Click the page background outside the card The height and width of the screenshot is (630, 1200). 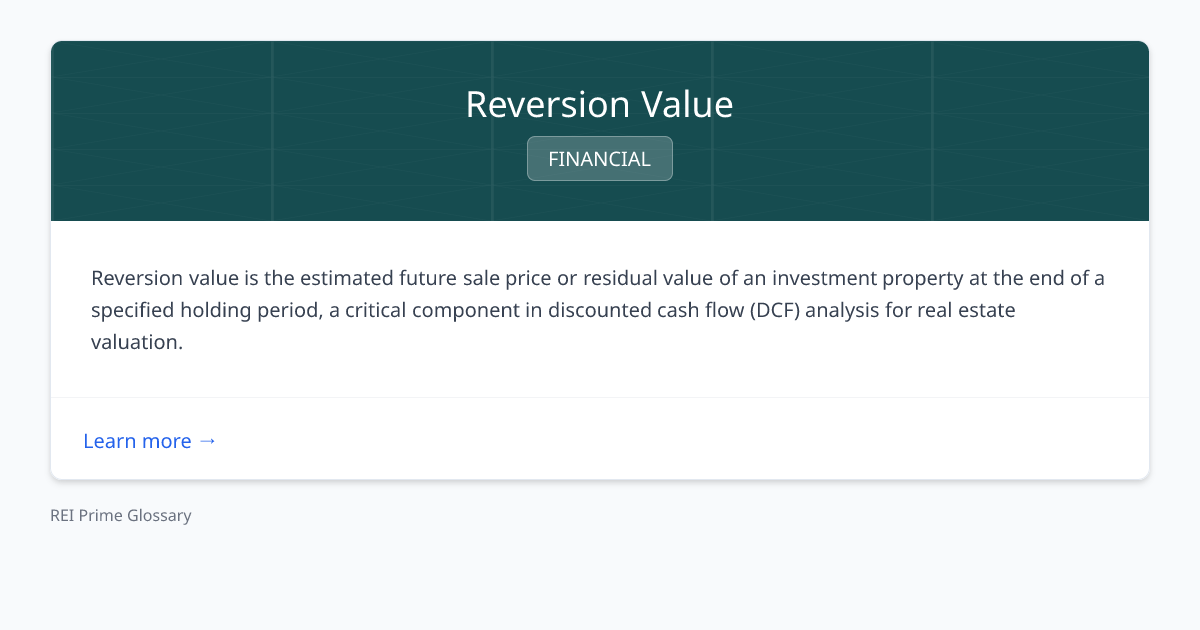coord(600,580)
